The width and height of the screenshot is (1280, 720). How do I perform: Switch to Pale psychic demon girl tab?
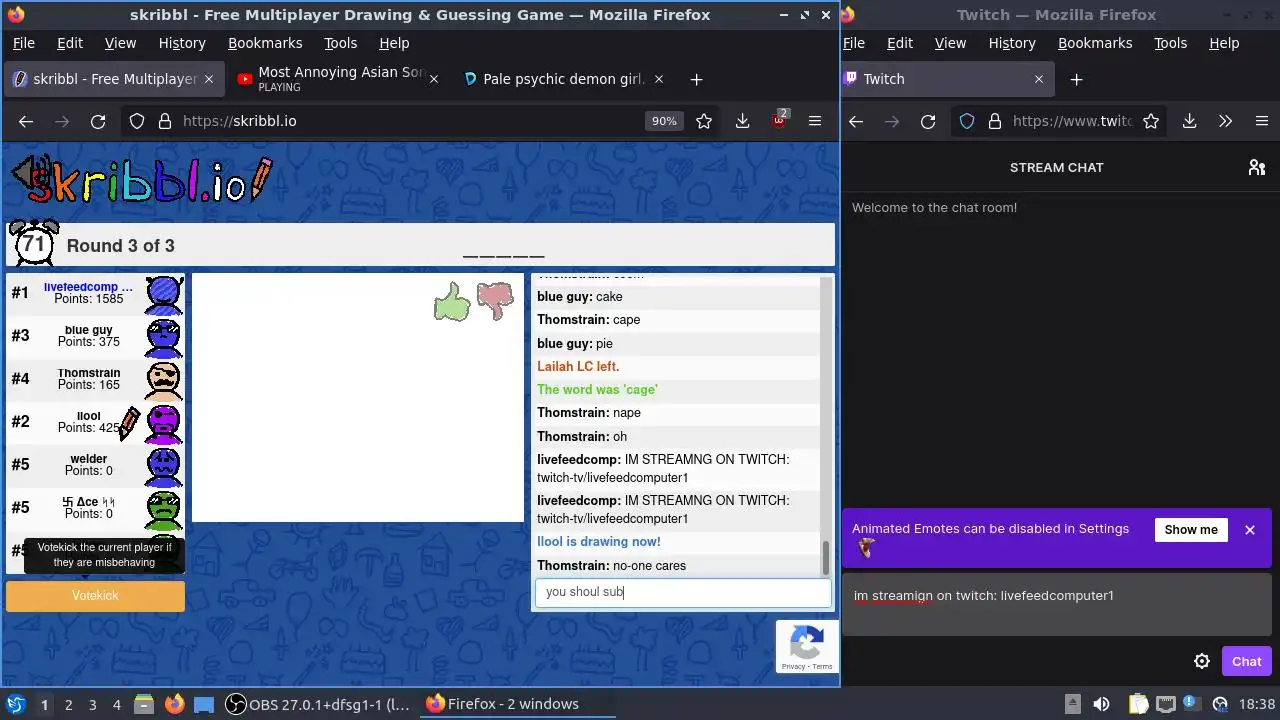click(563, 79)
